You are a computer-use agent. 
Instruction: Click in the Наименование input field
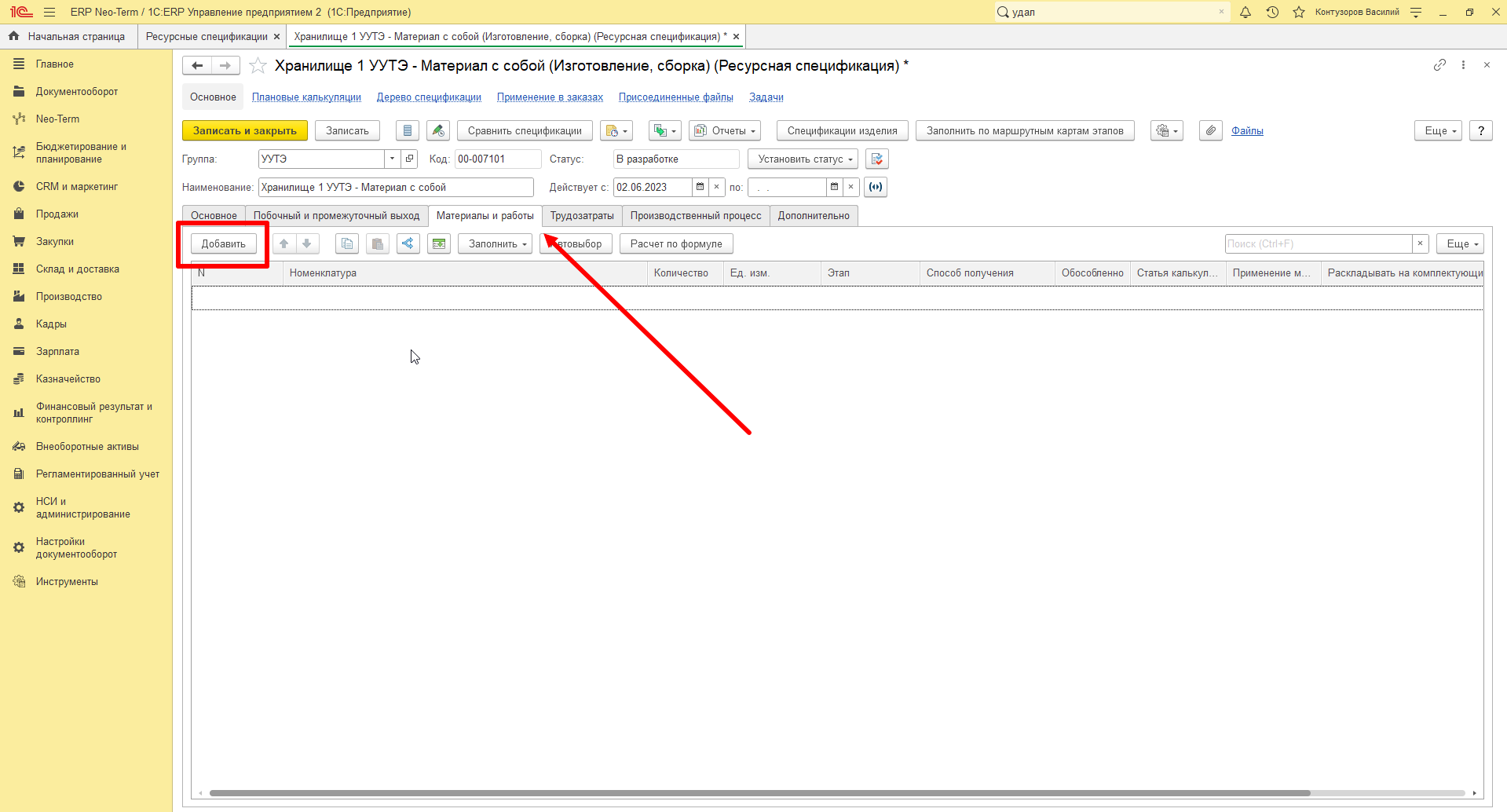click(x=396, y=187)
